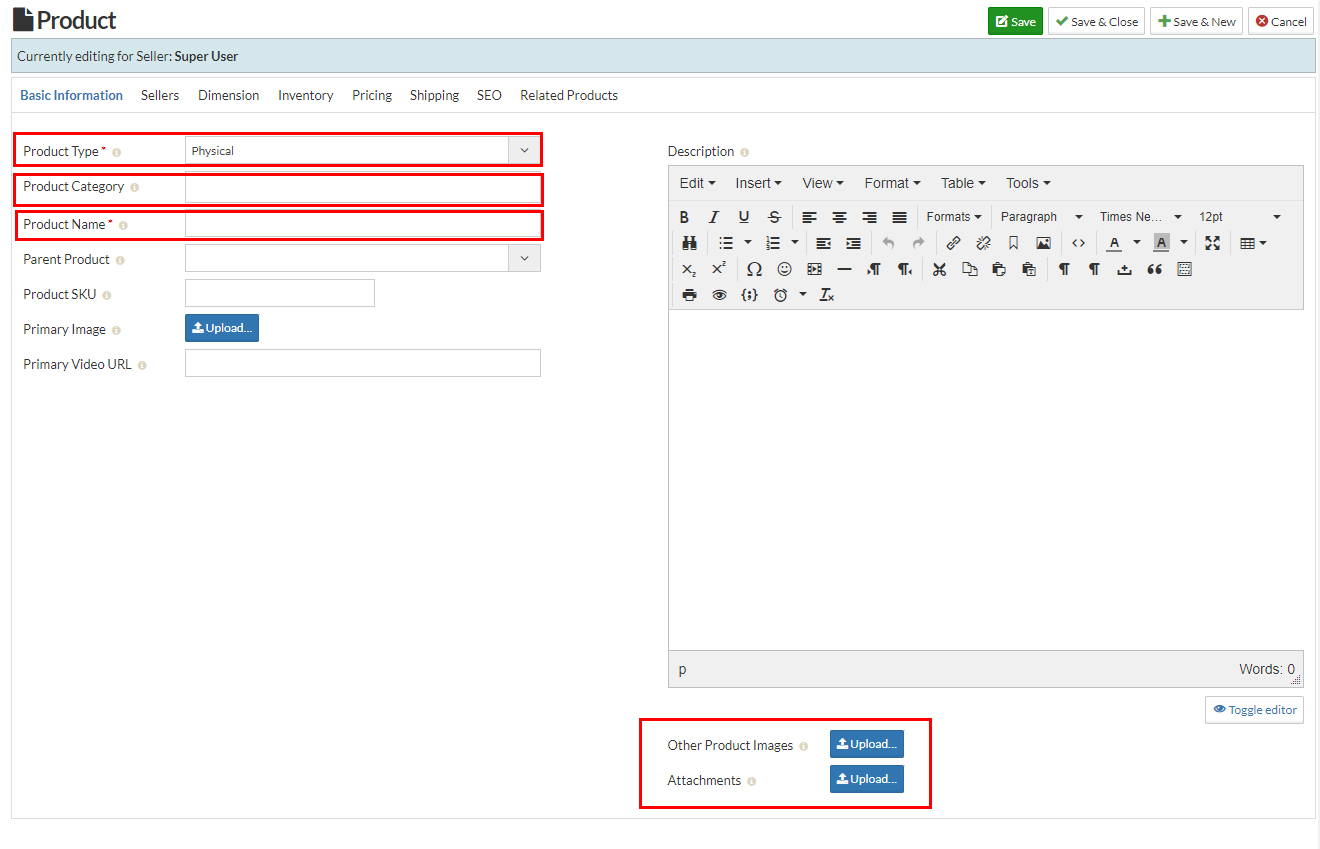
Task: Open the Product Type dropdown
Action: pos(523,149)
